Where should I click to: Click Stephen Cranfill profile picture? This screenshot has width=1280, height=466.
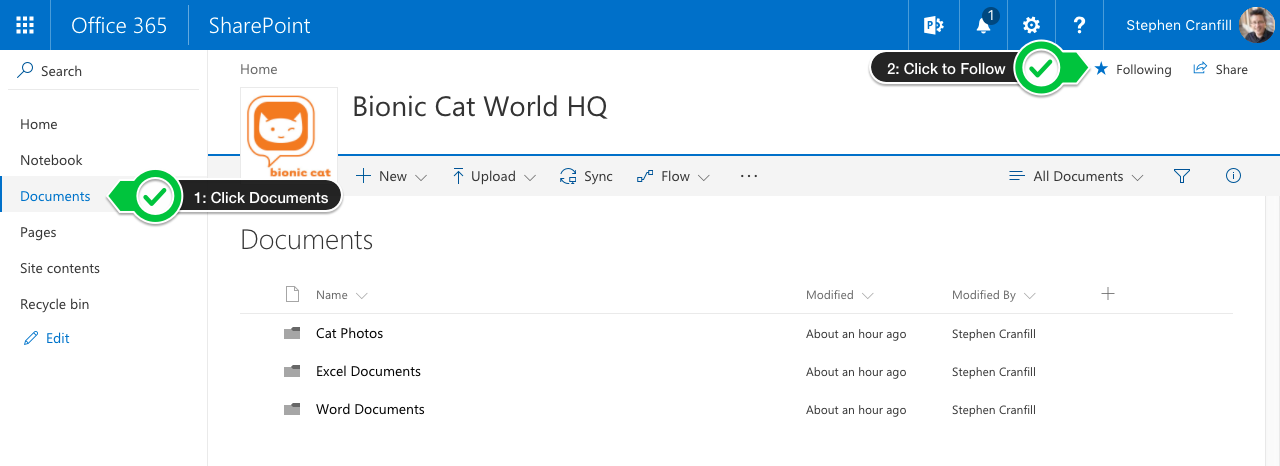[x=1256, y=25]
